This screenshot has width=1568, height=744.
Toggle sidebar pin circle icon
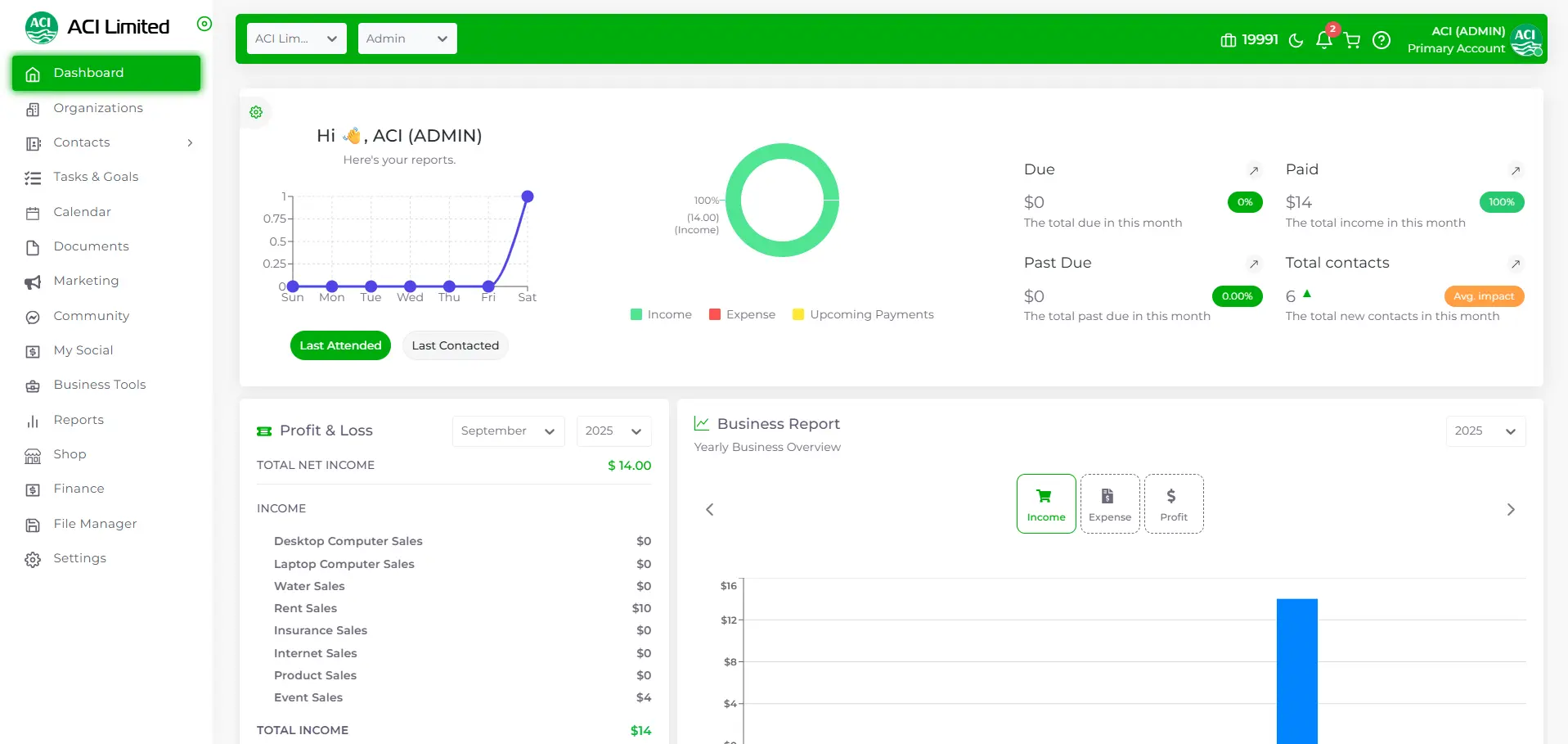(204, 24)
